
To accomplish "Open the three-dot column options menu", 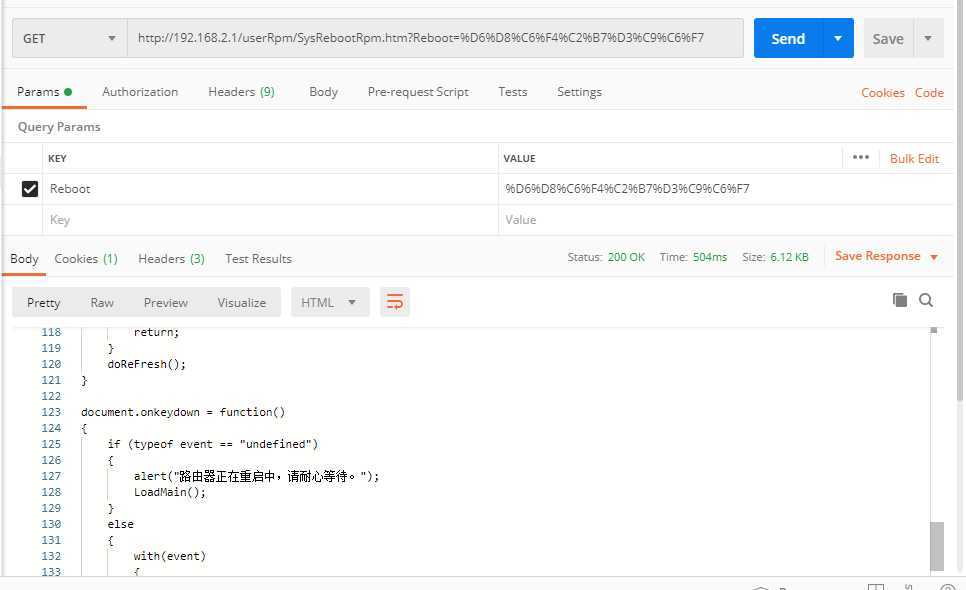I will click(x=861, y=158).
